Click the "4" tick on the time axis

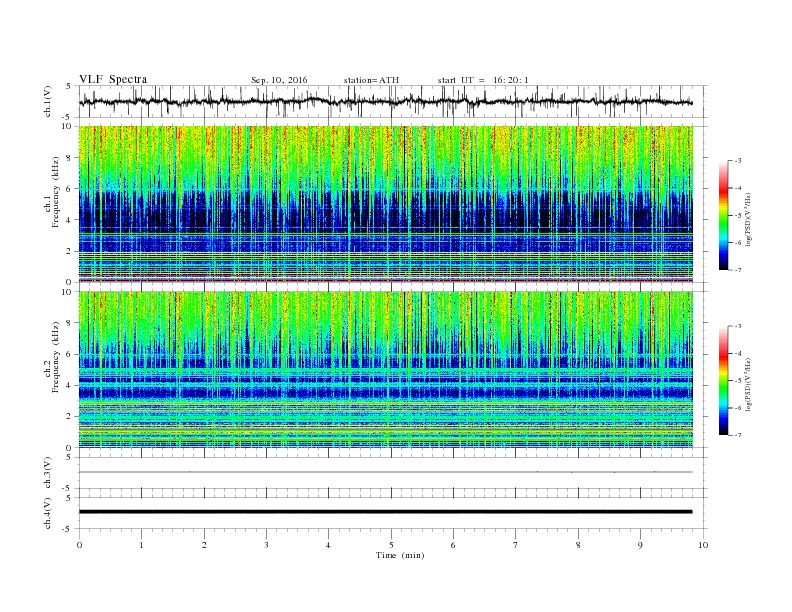(x=328, y=545)
